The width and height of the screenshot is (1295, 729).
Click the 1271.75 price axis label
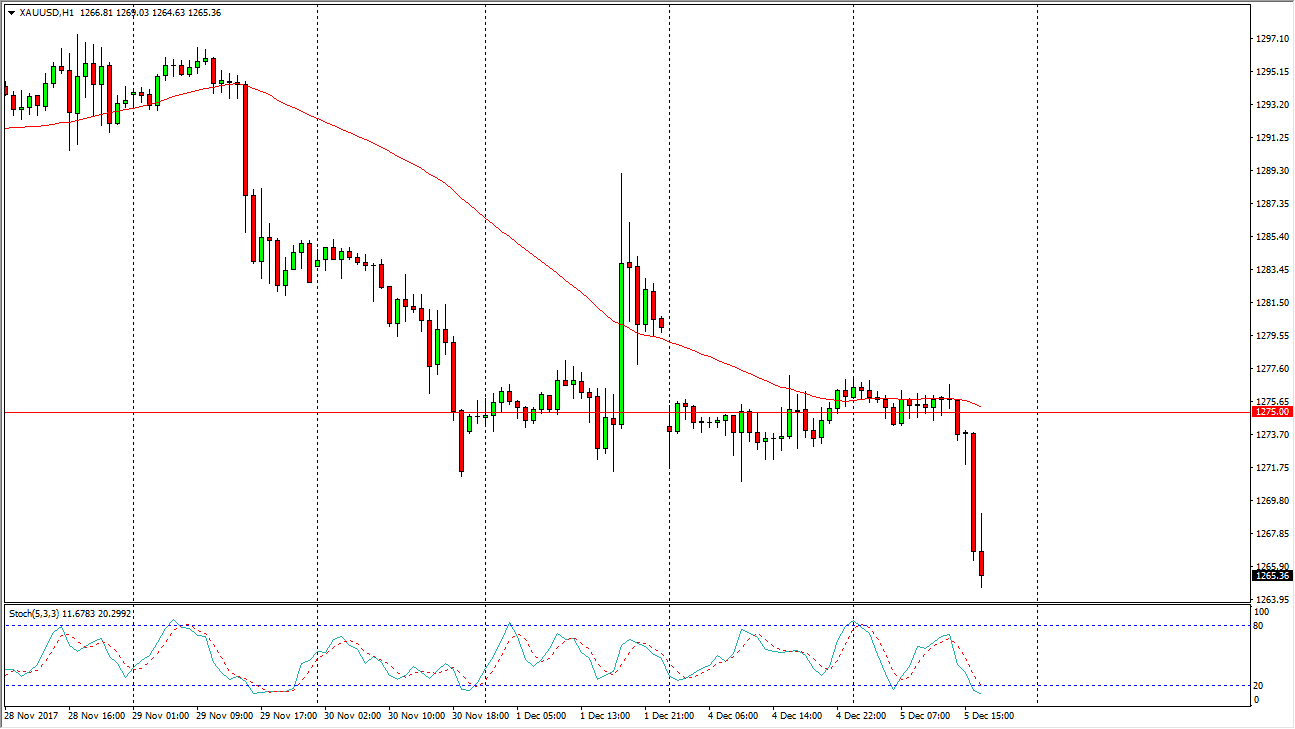click(x=1270, y=468)
